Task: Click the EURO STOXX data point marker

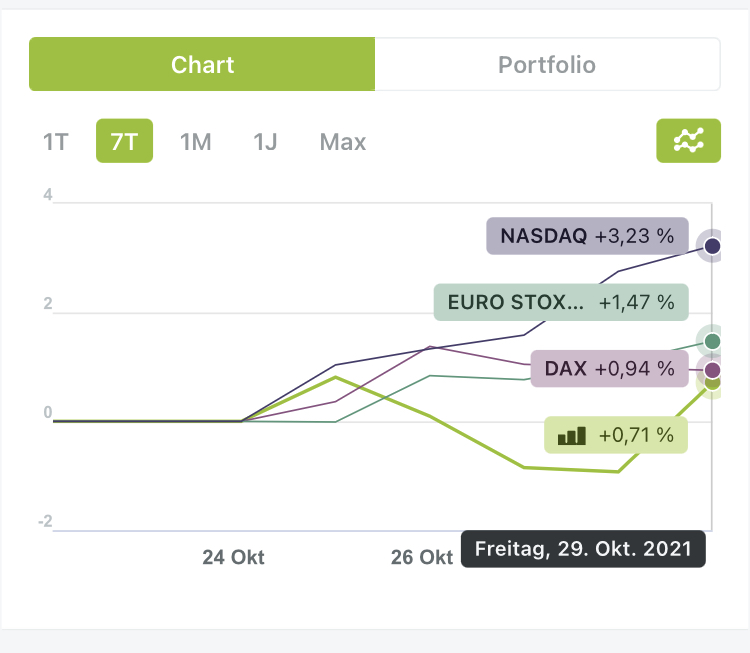Action: point(712,342)
